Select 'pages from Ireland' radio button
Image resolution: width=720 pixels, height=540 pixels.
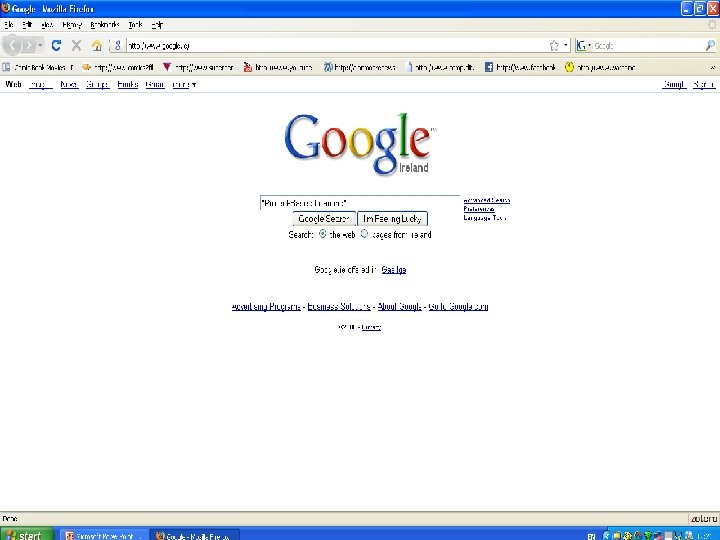point(364,234)
